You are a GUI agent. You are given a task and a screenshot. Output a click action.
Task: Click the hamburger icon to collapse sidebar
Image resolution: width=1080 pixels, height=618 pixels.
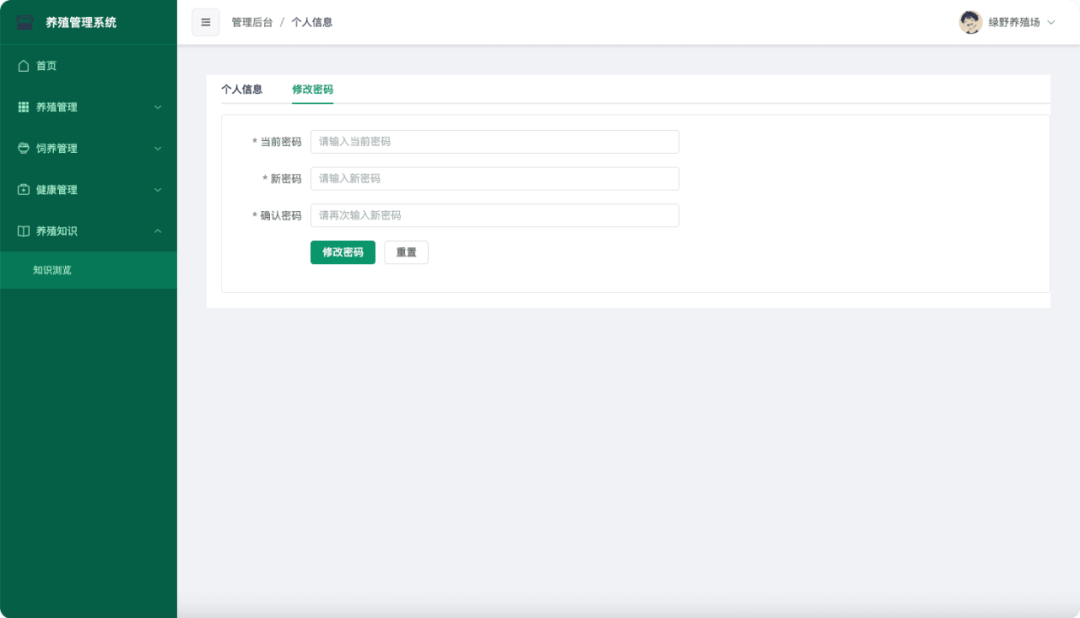(x=205, y=21)
